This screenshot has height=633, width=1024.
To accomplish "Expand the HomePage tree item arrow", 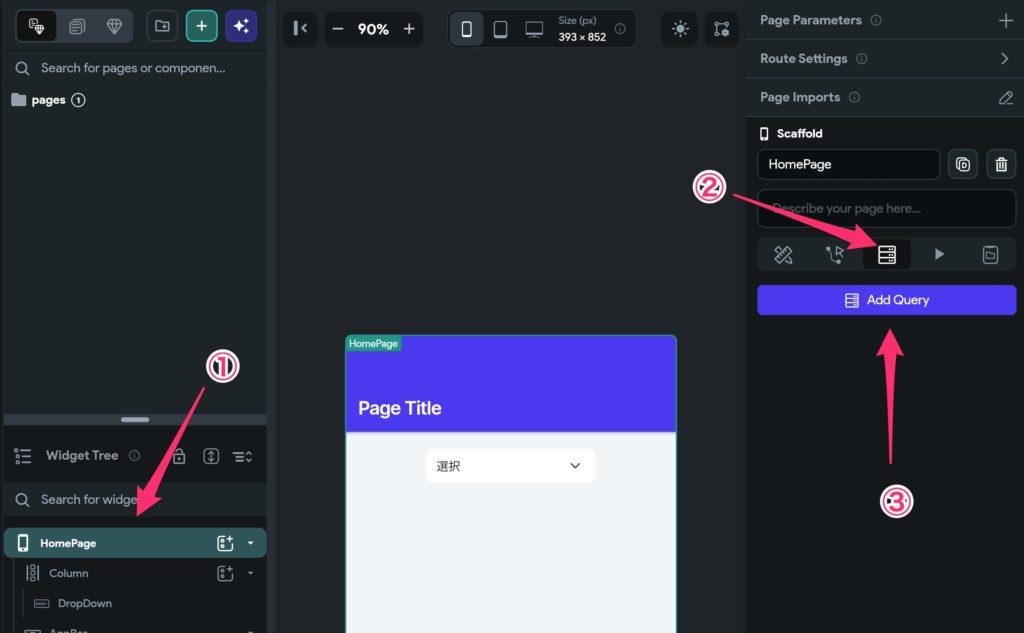I will click(250, 543).
